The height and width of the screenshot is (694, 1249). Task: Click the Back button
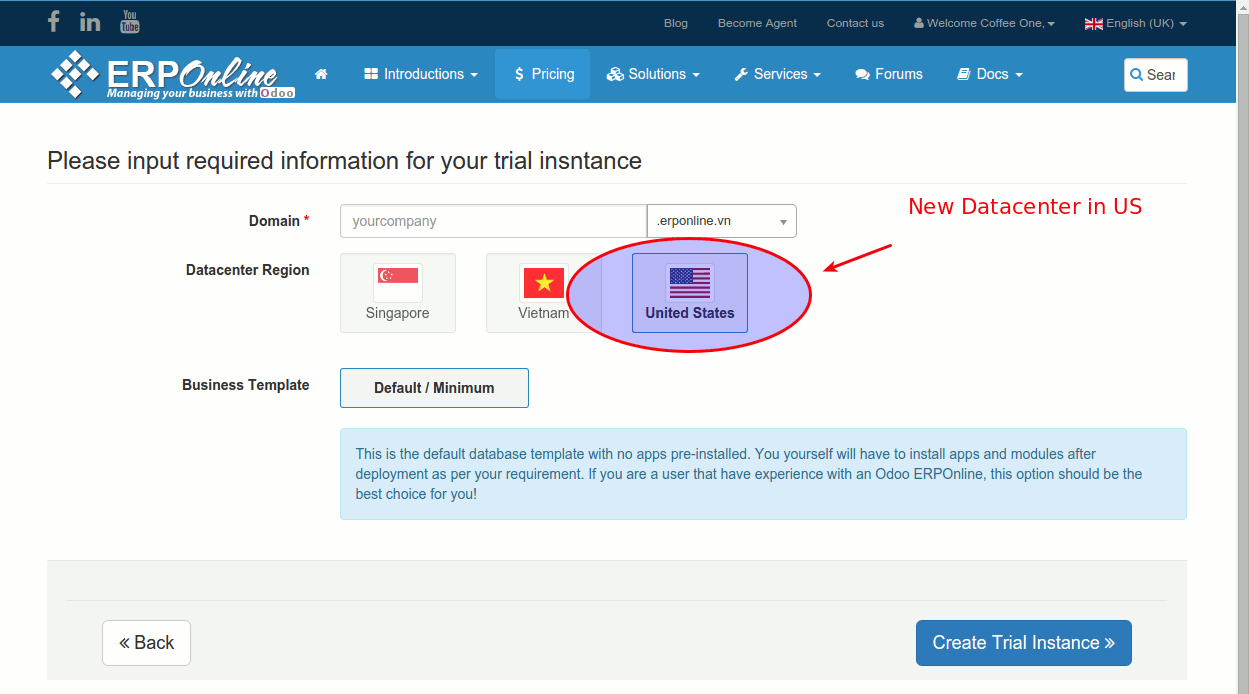point(146,643)
